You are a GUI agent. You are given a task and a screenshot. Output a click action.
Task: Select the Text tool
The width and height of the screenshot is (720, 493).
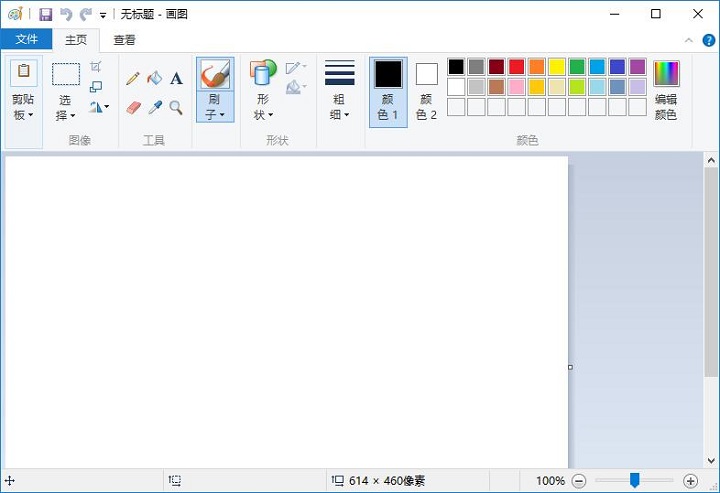(176, 78)
